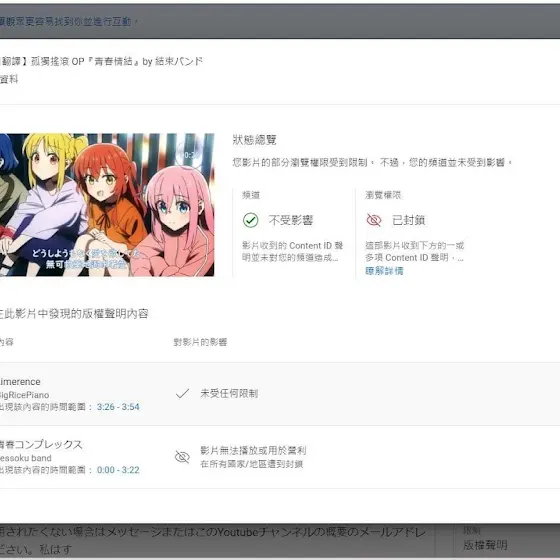Click the 對影片的影響 column header
Image resolution: width=560 pixels, height=560 pixels.
[x=200, y=342]
